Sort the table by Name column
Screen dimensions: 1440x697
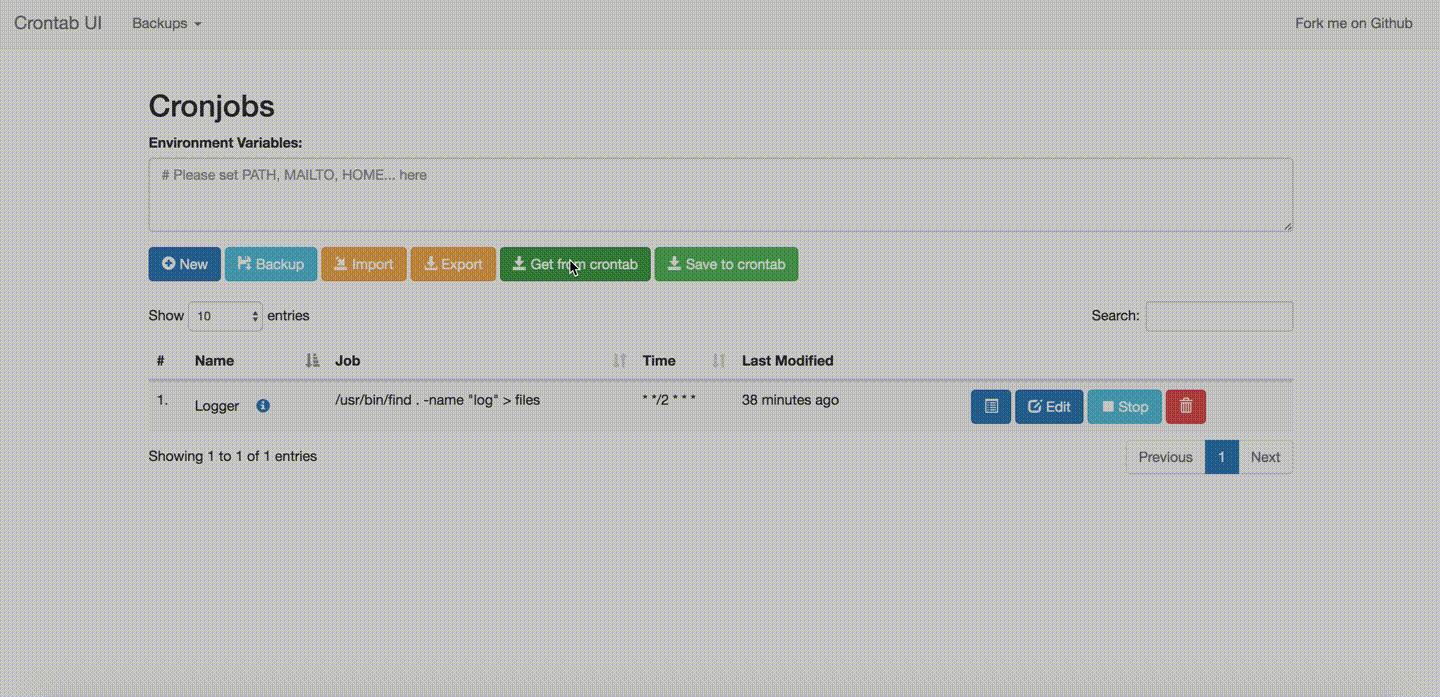[x=312, y=361]
